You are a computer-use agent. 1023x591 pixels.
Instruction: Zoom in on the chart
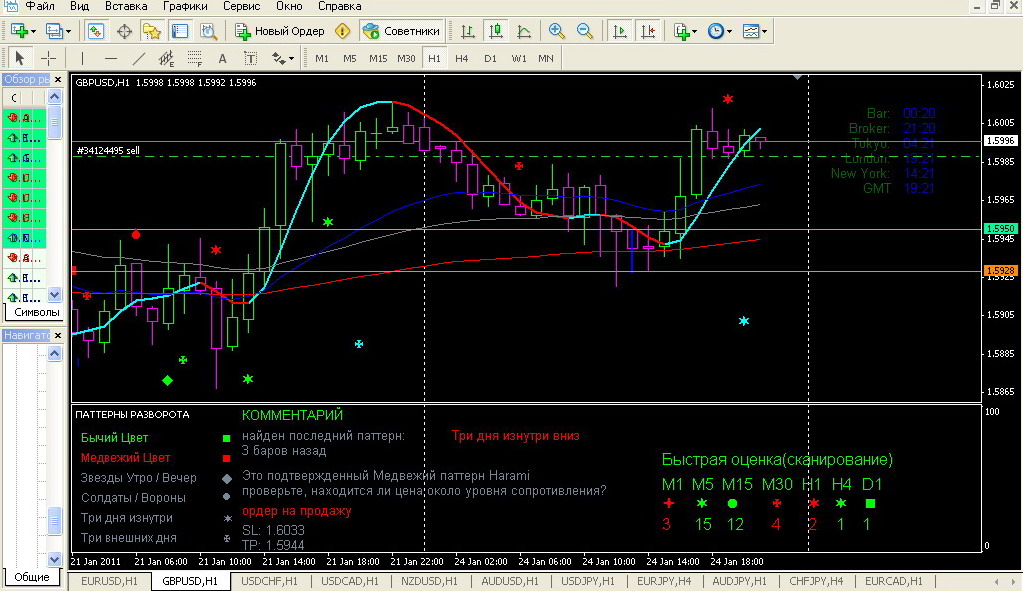pyautogui.click(x=557, y=31)
